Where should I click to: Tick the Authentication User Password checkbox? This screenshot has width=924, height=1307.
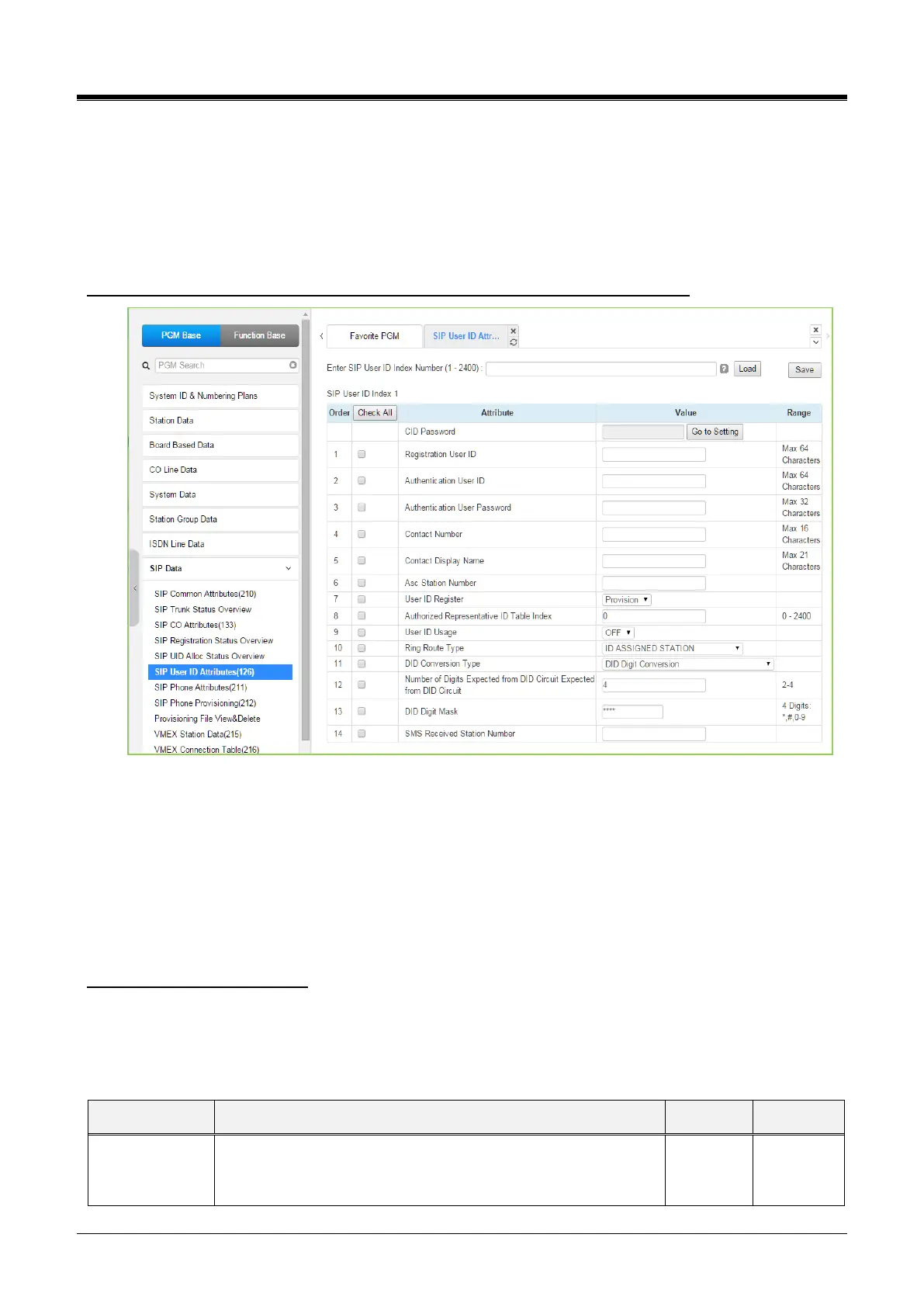click(362, 508)
